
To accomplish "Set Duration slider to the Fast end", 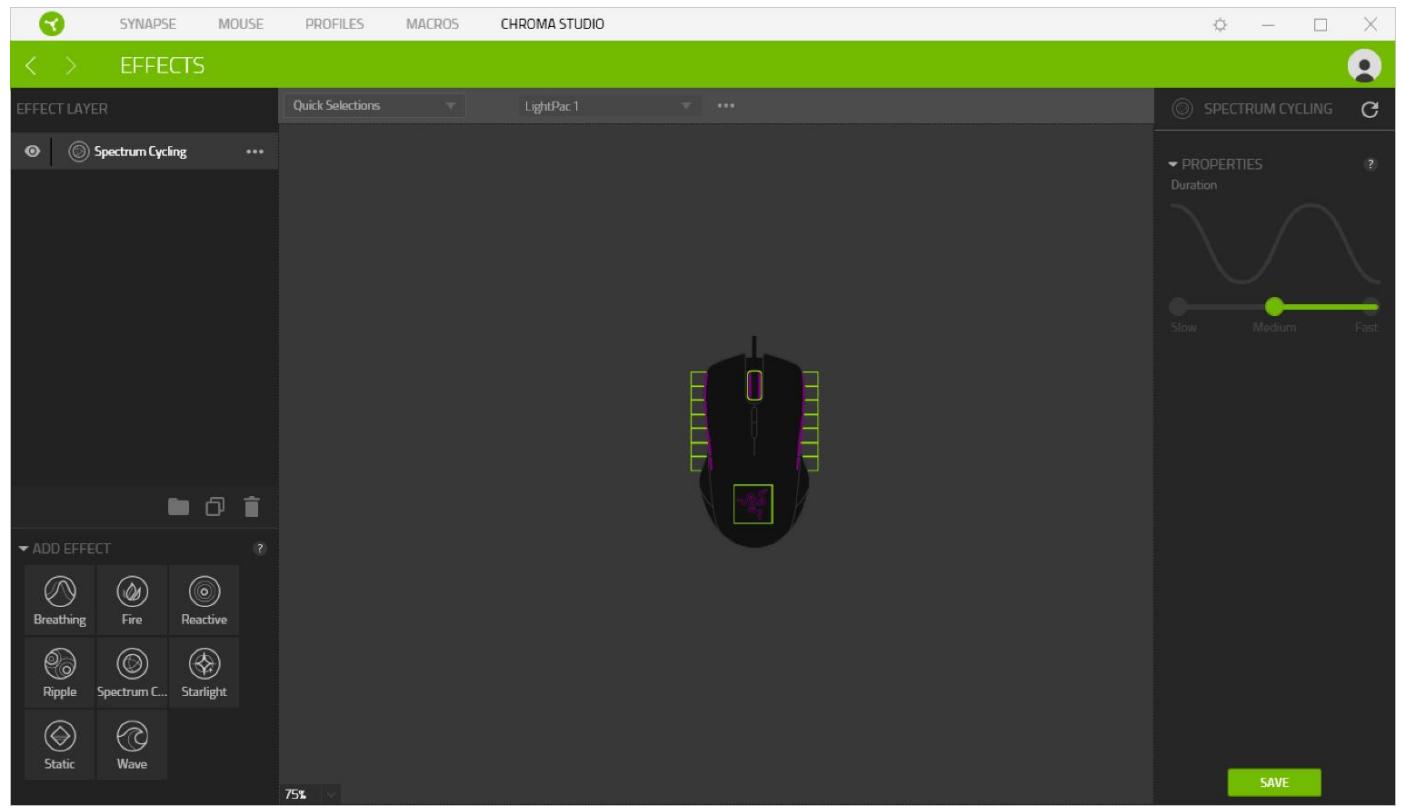I will coord(1370,307).
